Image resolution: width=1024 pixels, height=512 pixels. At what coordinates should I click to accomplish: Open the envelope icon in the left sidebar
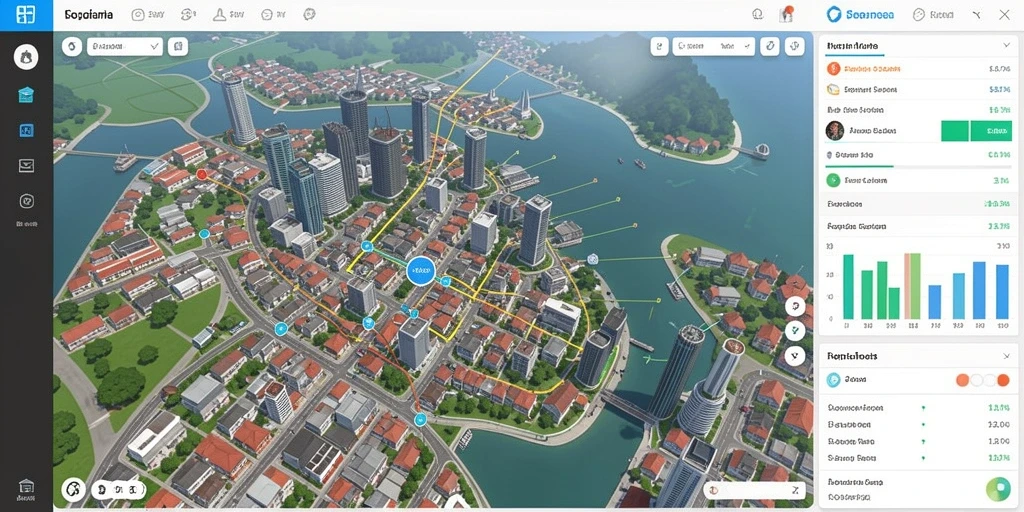26,165
